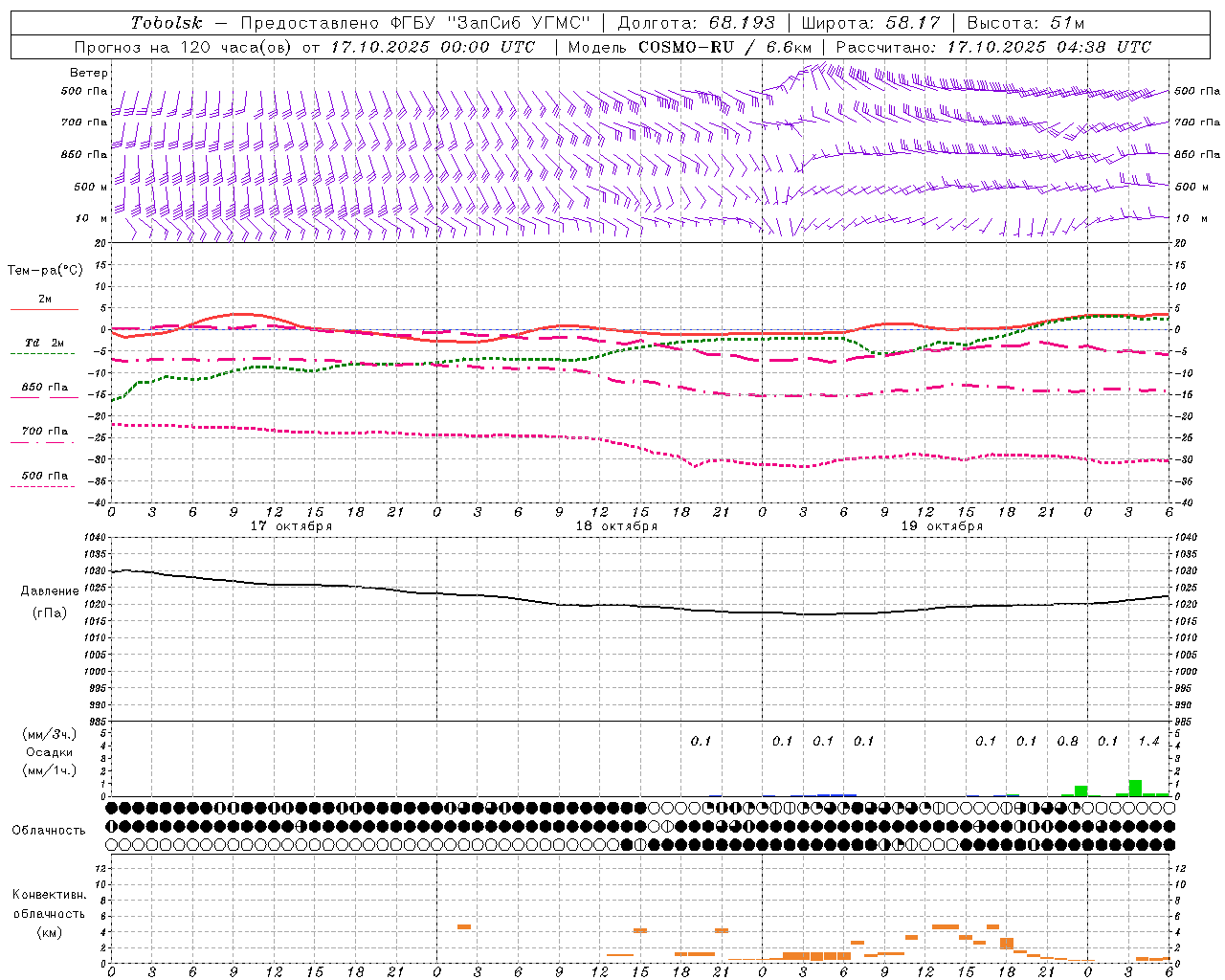This screenshot has width=1225, height=980.
Task: Click the "Высота: 51м" header value
Action: 1026,23
